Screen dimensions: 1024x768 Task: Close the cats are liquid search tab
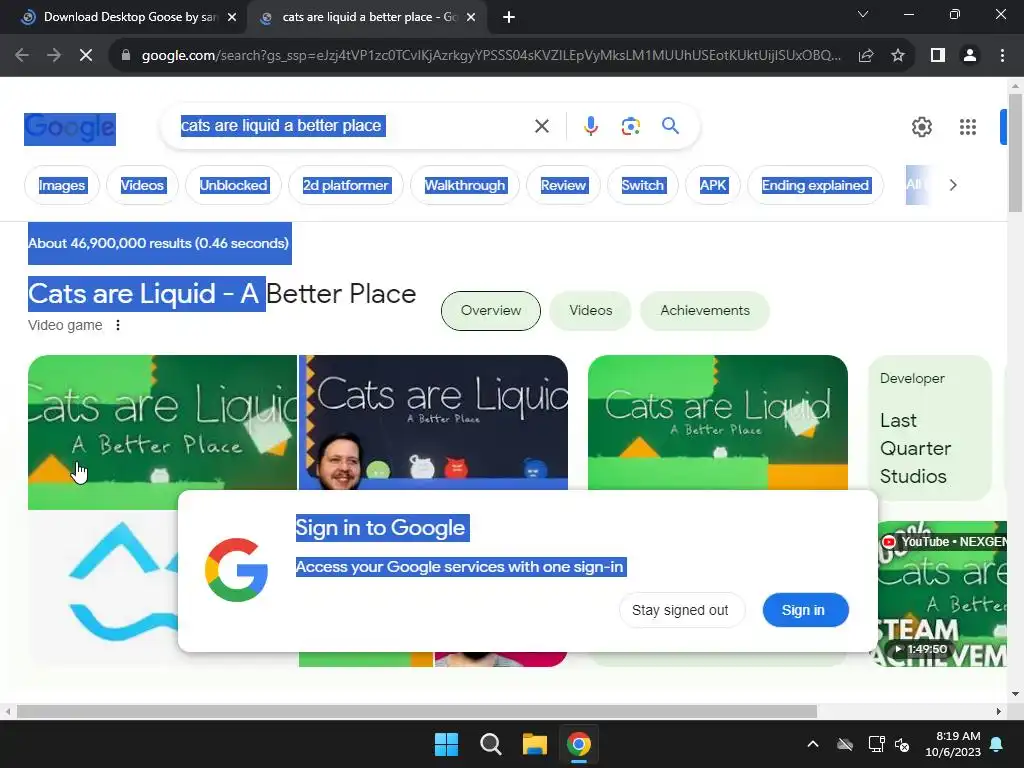(471, 17)
